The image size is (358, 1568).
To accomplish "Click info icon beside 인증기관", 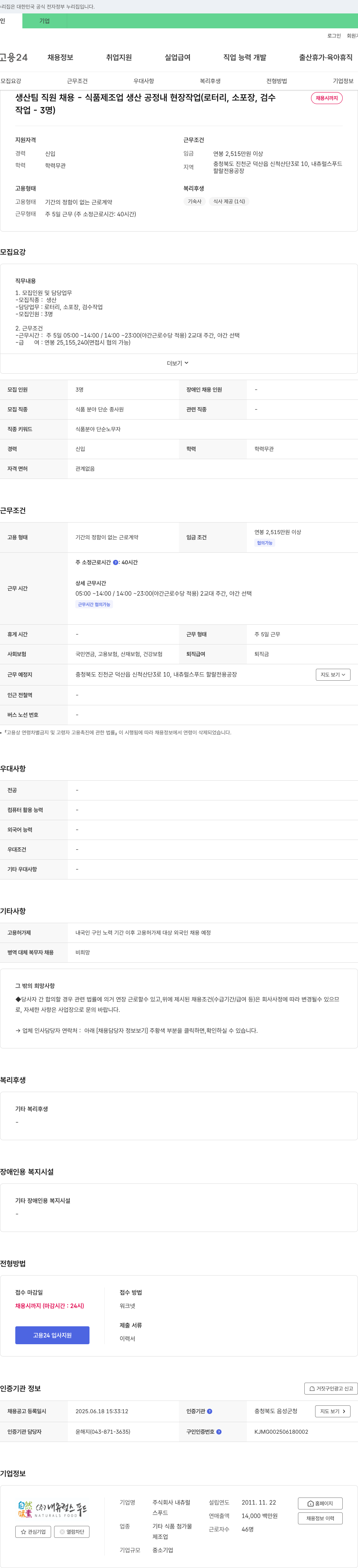I will coord(210,1412).
